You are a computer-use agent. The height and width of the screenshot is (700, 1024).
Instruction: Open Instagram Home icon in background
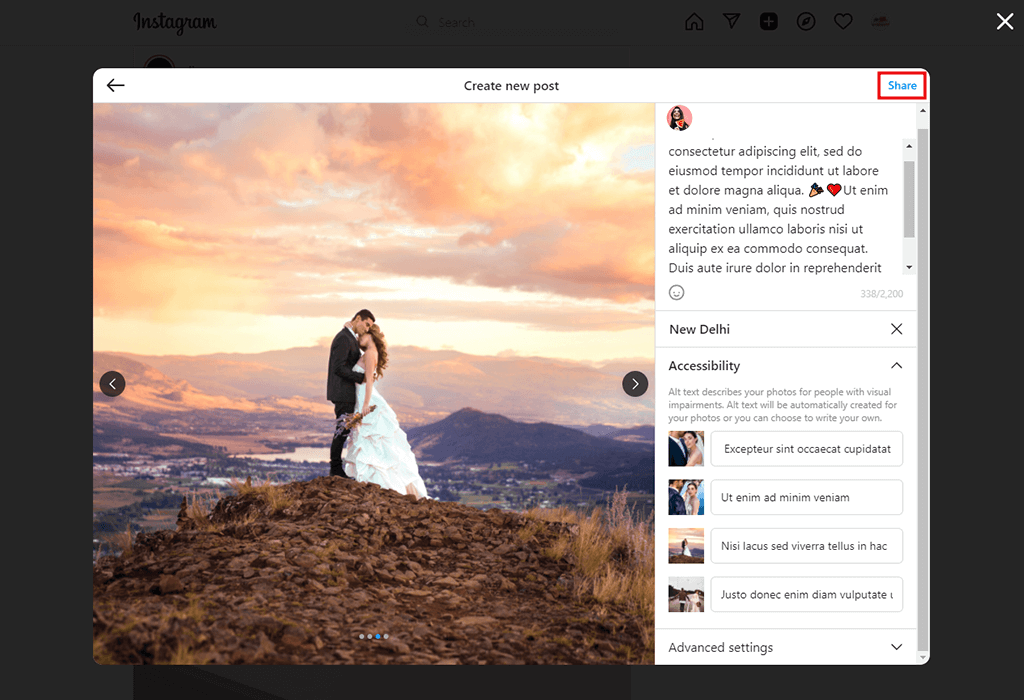coord(694,22)
